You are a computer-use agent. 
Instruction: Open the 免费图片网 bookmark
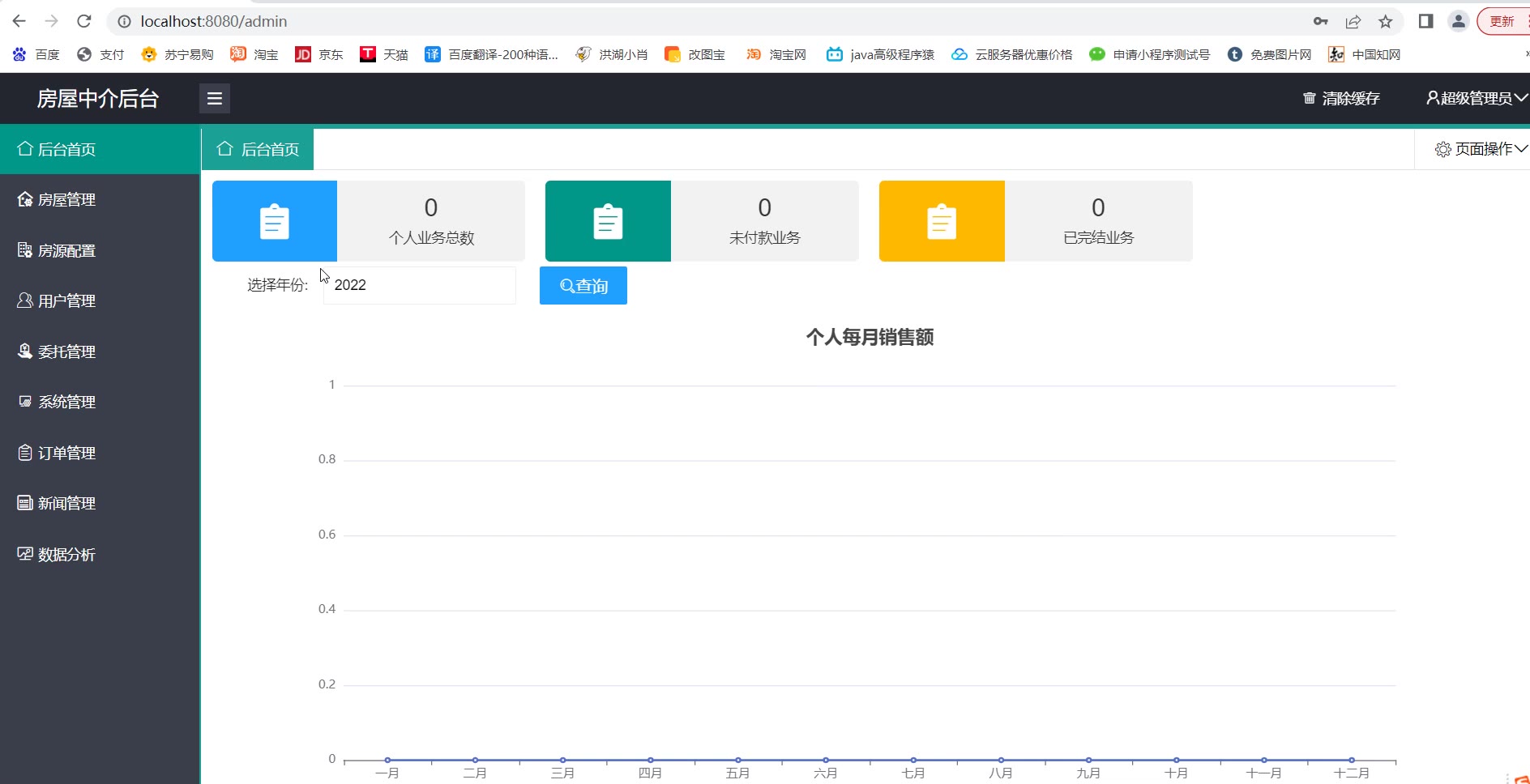tap(1270, 54)
